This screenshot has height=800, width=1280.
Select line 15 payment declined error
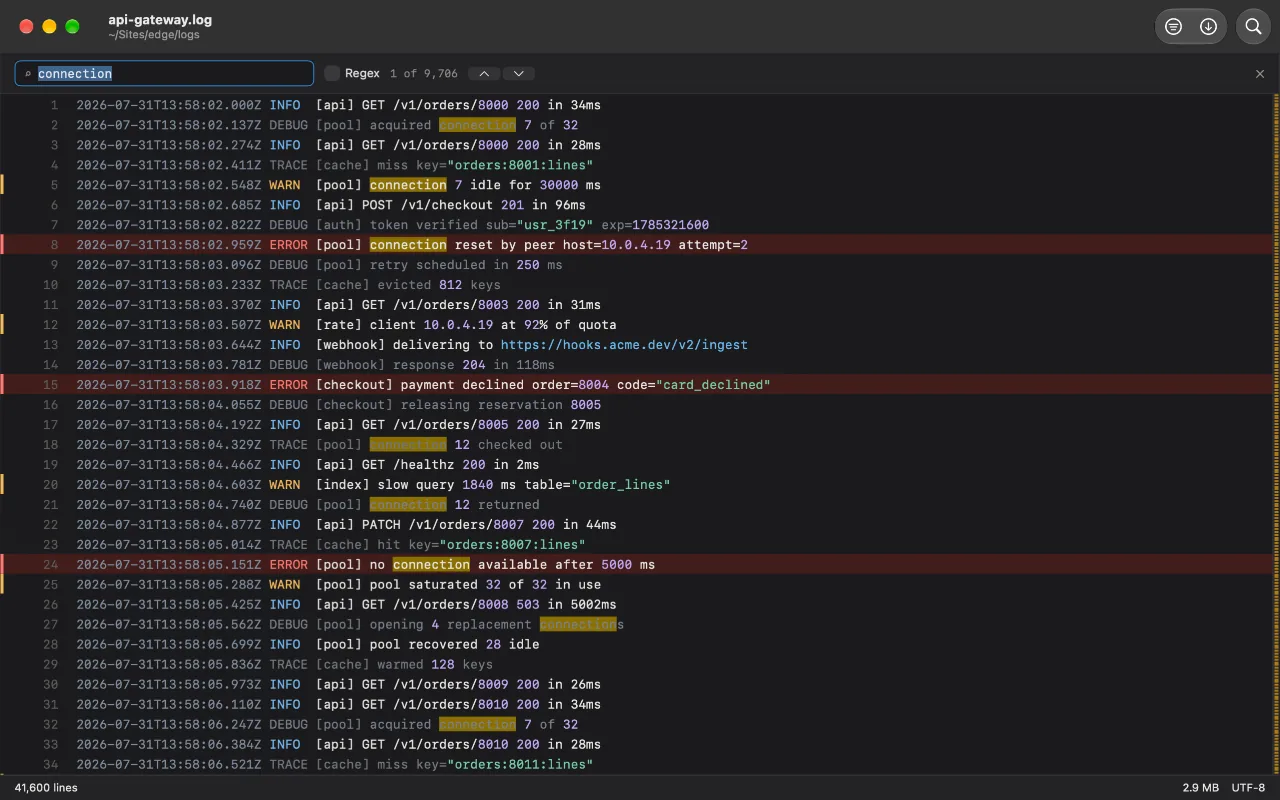pyautogui.click(x=640, y=385)
